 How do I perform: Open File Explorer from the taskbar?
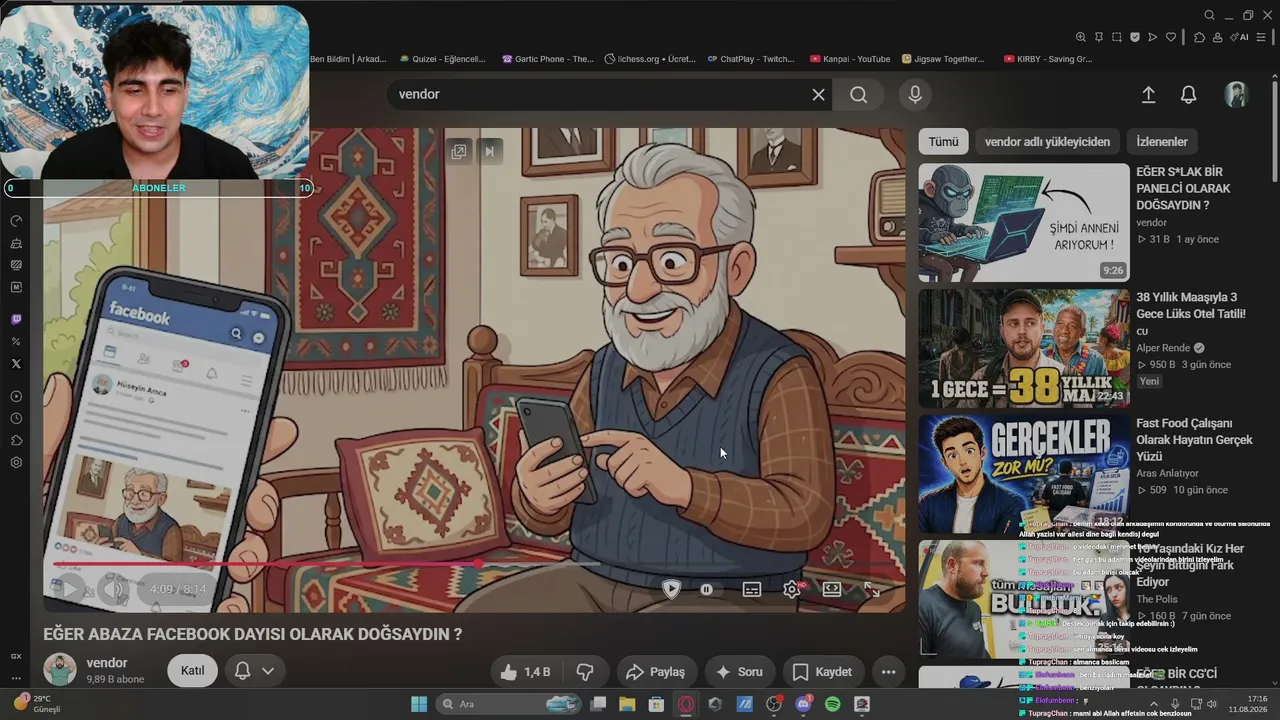coord(627,704)
